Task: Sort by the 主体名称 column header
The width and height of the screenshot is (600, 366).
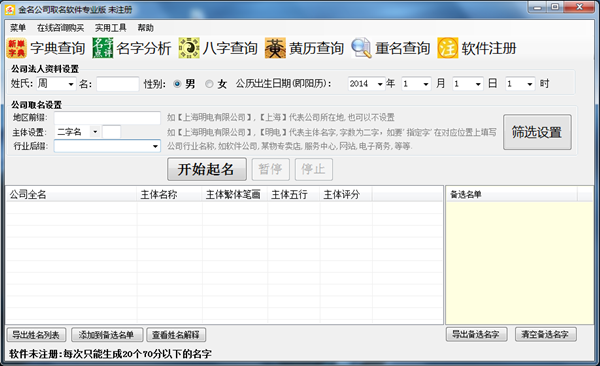Action: click(x=170, y=194)
